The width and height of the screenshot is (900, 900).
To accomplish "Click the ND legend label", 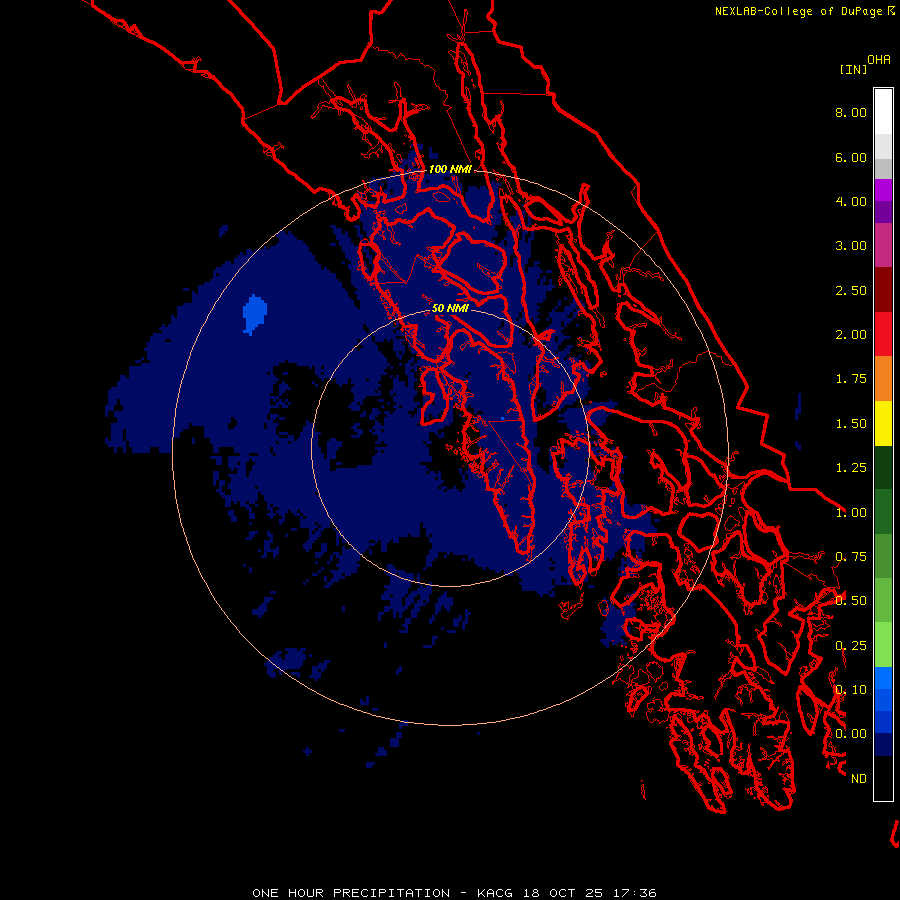I will (859, 779).
